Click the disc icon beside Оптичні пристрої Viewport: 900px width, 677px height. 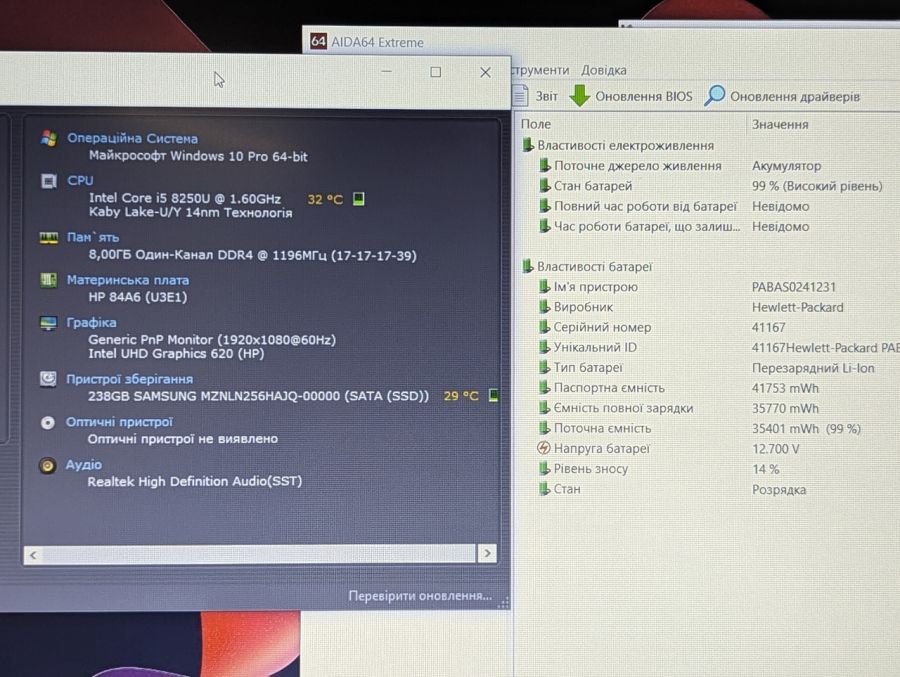[x=48, y=423]
